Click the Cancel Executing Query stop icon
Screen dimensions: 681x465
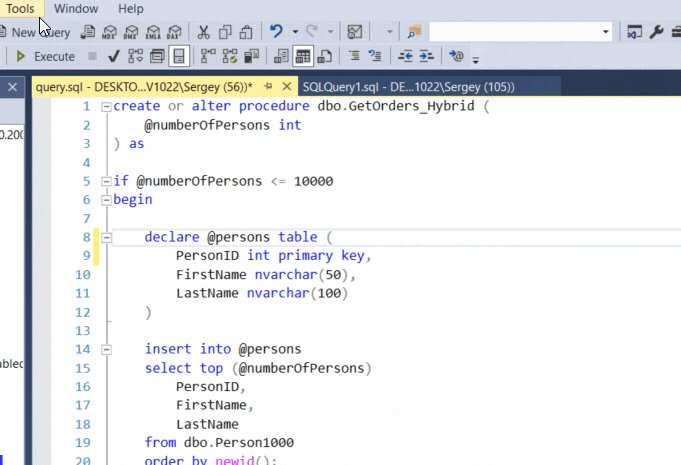coord(93,56)
